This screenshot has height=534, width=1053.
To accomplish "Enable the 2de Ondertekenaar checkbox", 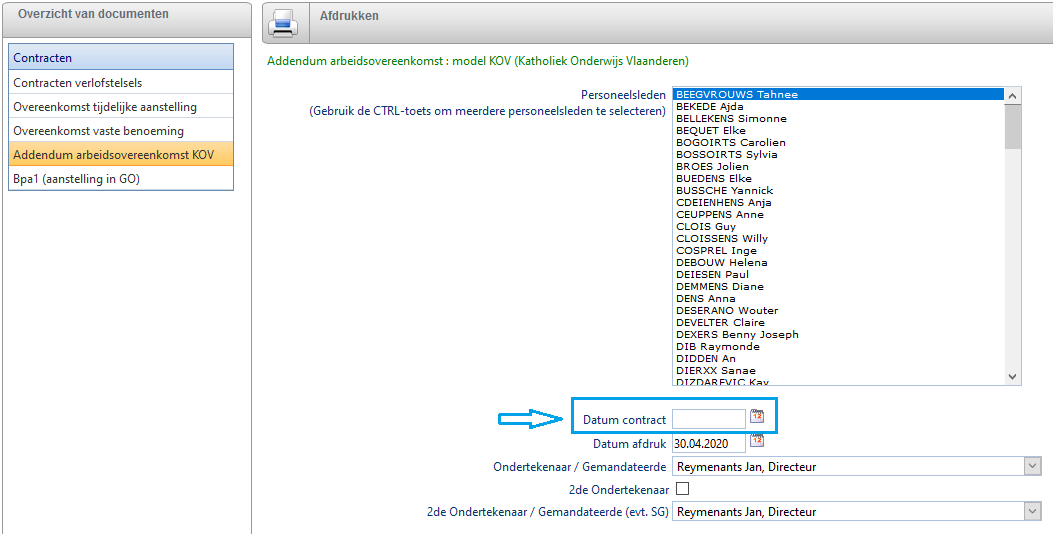I will pos(682,489).
